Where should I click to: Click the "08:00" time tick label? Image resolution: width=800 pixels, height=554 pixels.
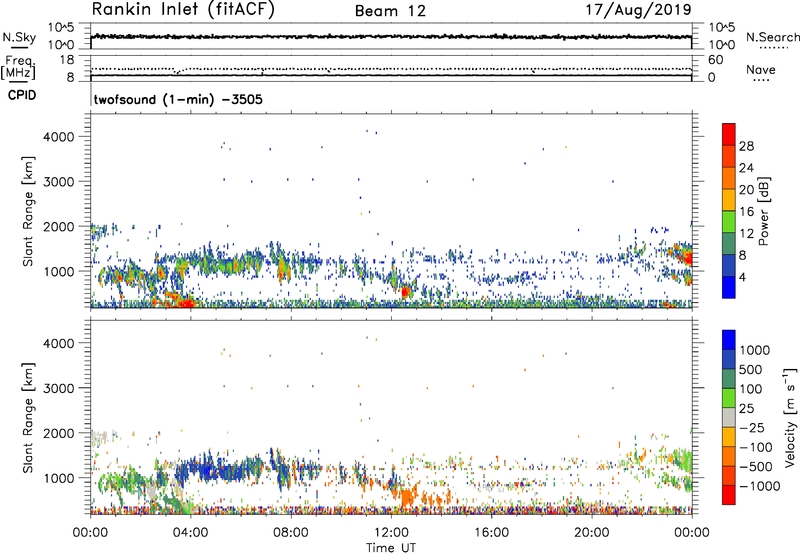[x=291, y=533]
